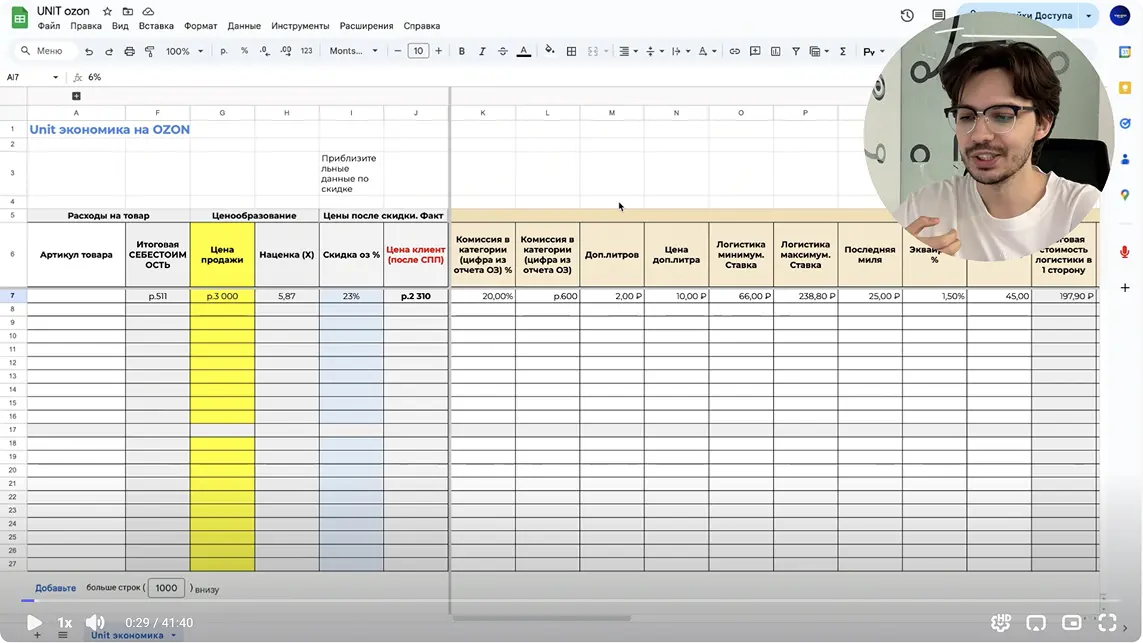
Task: Increase decimal places
Action: [286, 51]
